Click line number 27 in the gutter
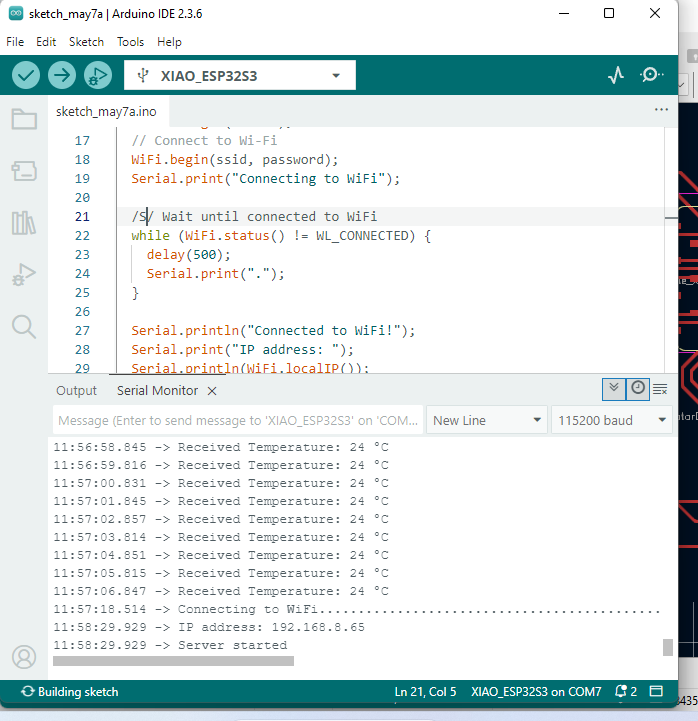Screen dimensions: 698x721 (x=82, y=331)
